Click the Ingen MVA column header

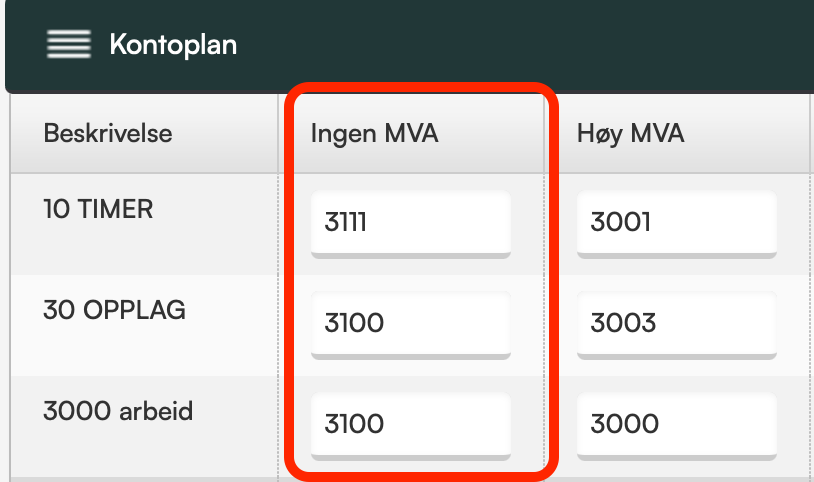pos(375,133)
